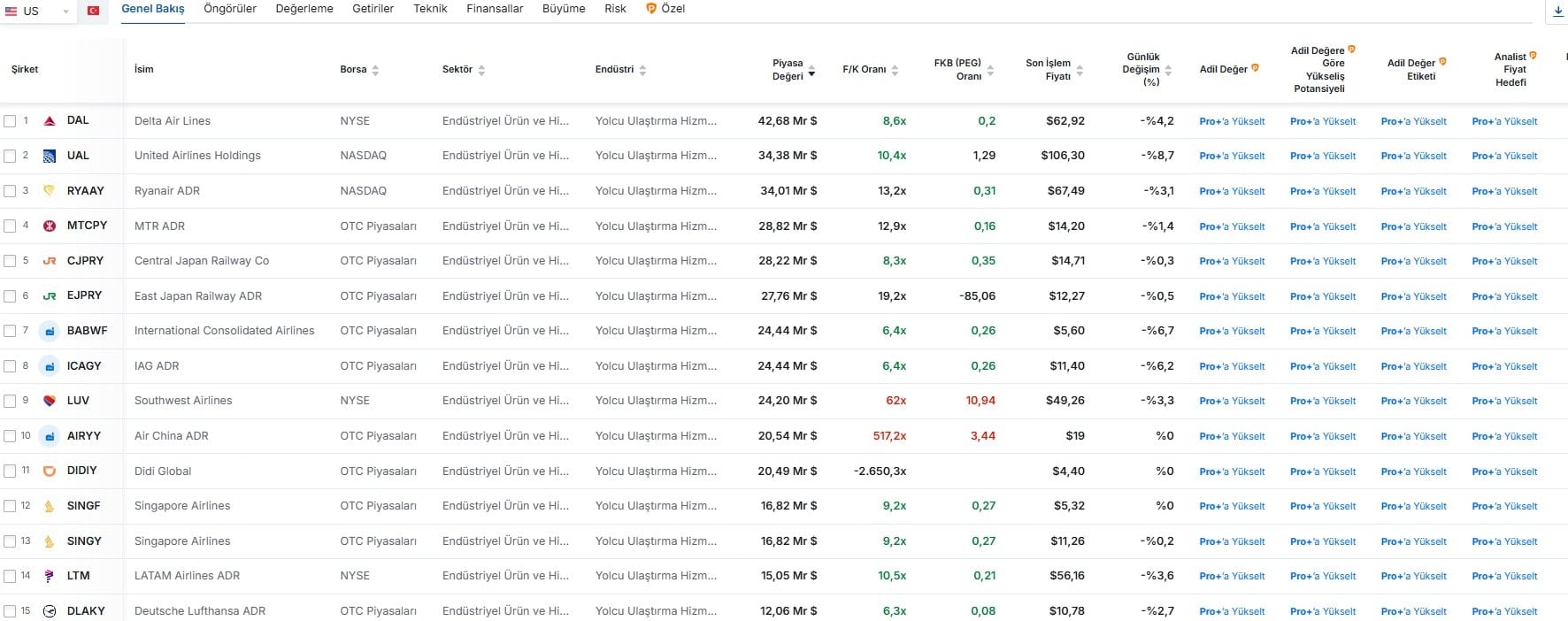
Task: Sort by F/K Oranı column header
Action: [869, 69]
